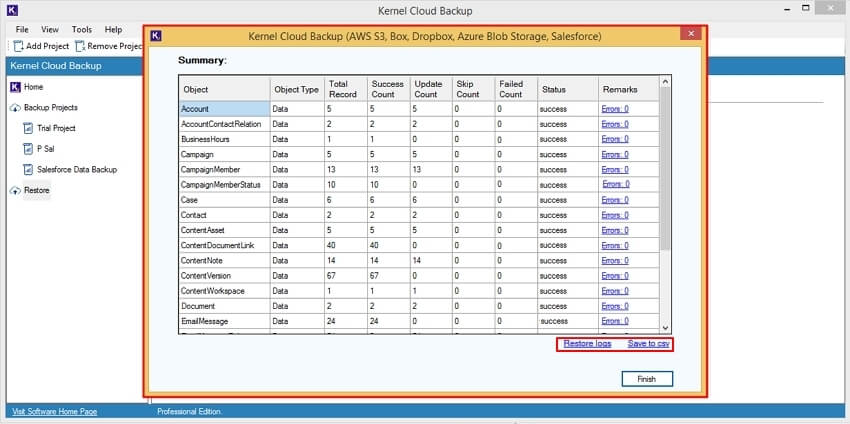Click the Success Count column header
Image resolution: width=850 pixels, height=424 pixels.
388,89
